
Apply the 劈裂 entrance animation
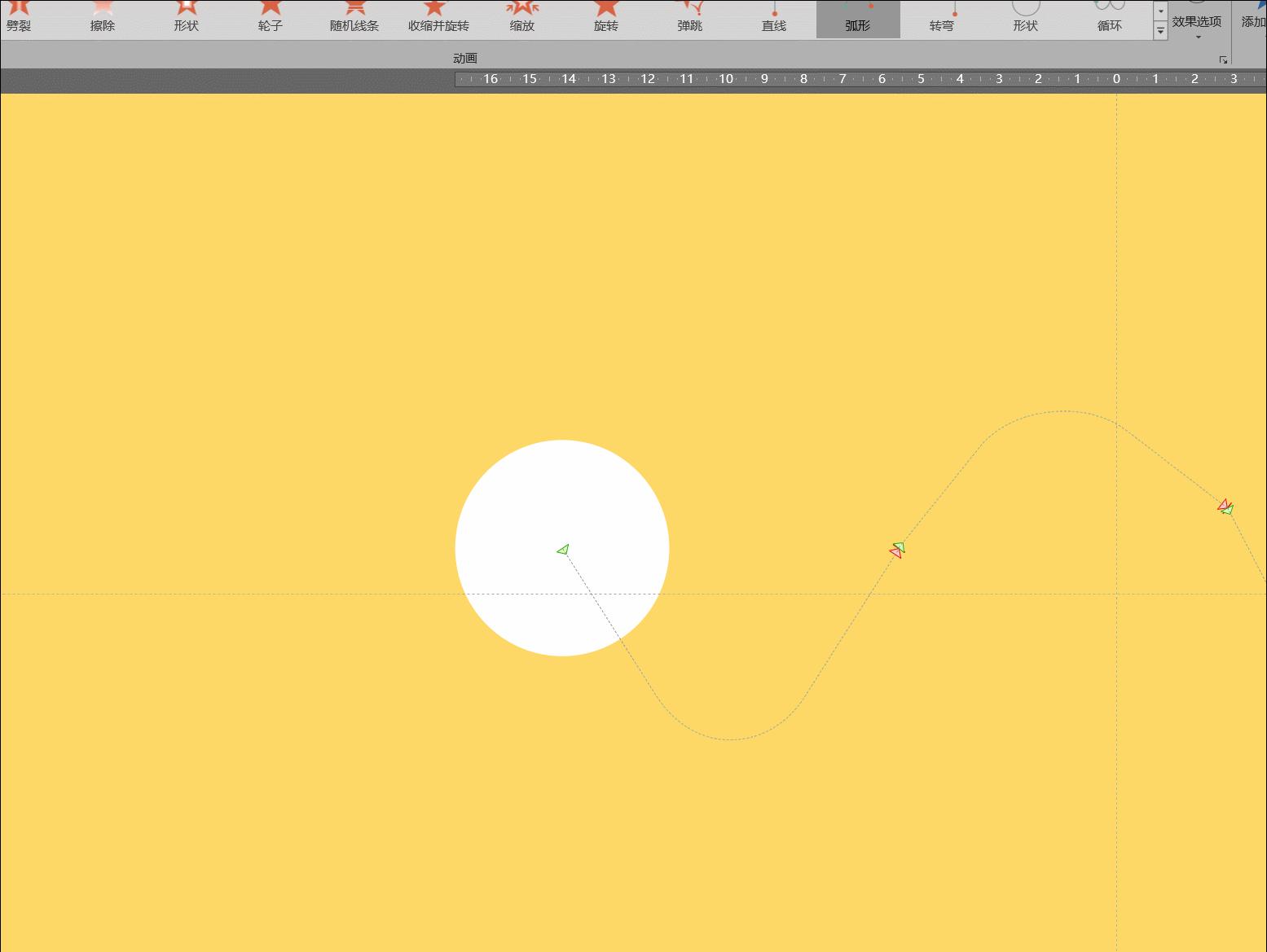click(x=19, y=18)
